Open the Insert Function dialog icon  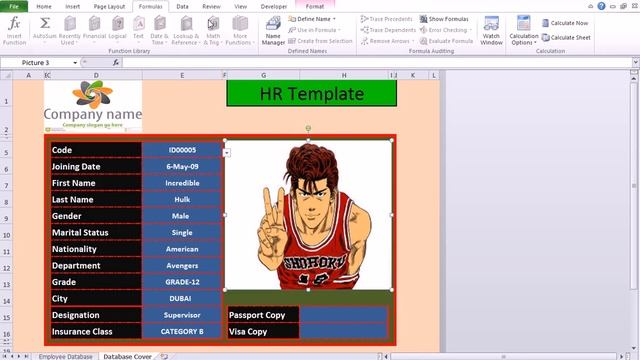[14, 30]
